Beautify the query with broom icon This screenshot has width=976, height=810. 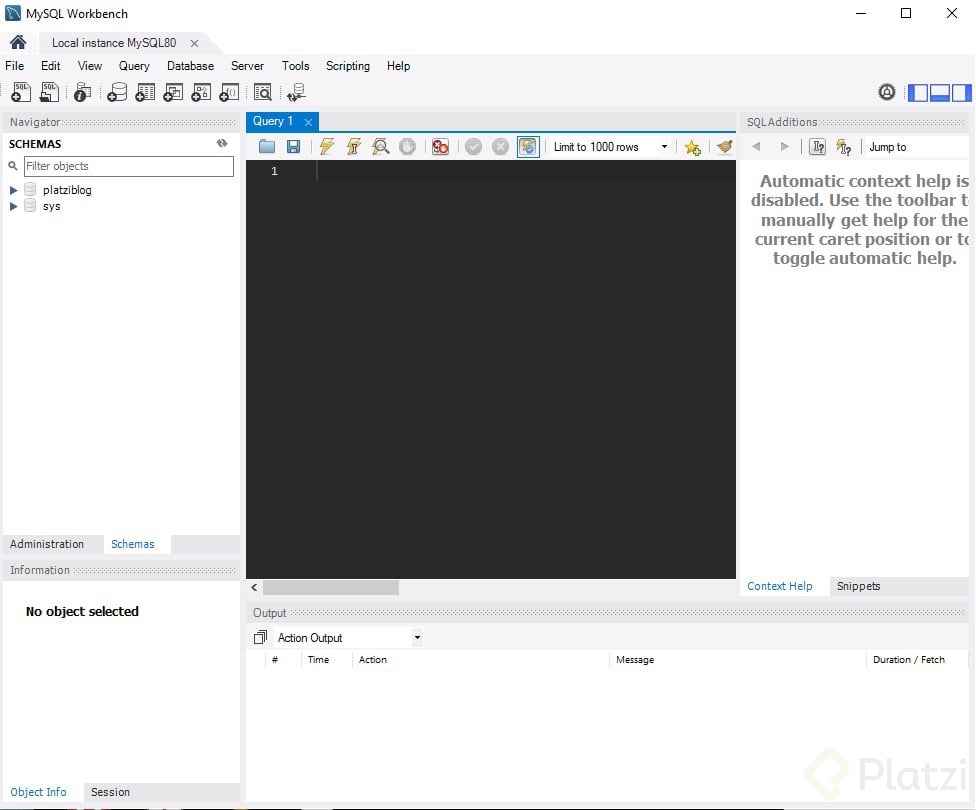coord(724,147)
